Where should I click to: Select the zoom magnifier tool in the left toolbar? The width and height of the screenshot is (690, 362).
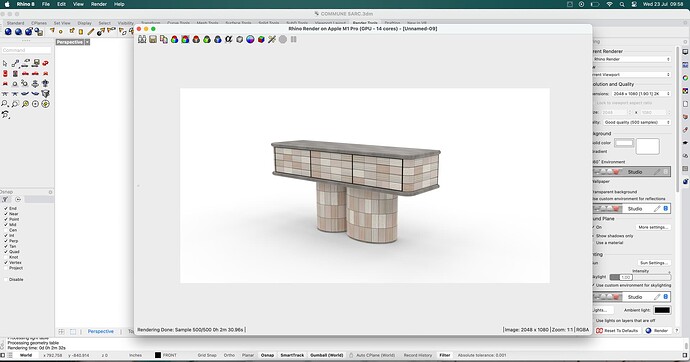click(5, 104)
